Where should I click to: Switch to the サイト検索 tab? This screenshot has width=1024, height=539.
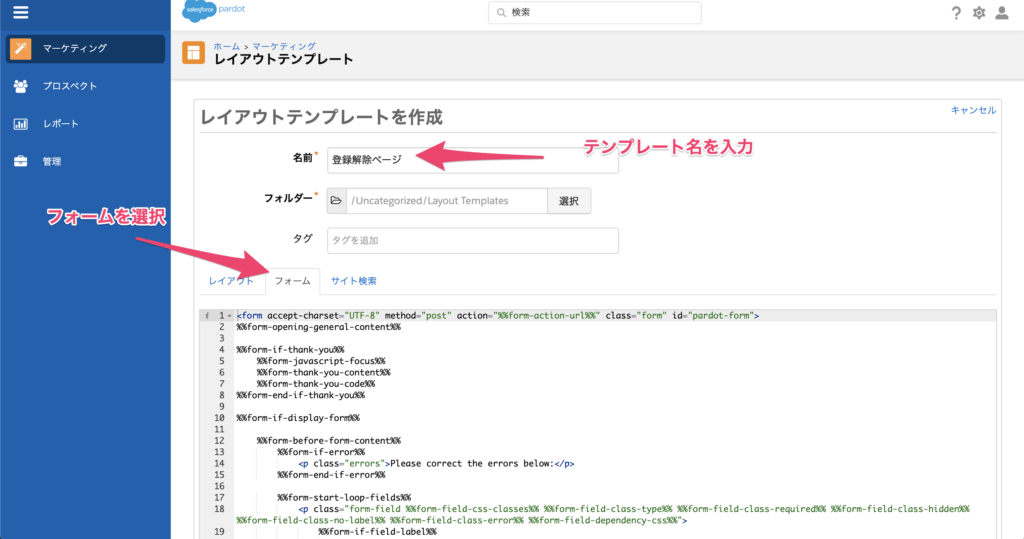click(353, 281)
